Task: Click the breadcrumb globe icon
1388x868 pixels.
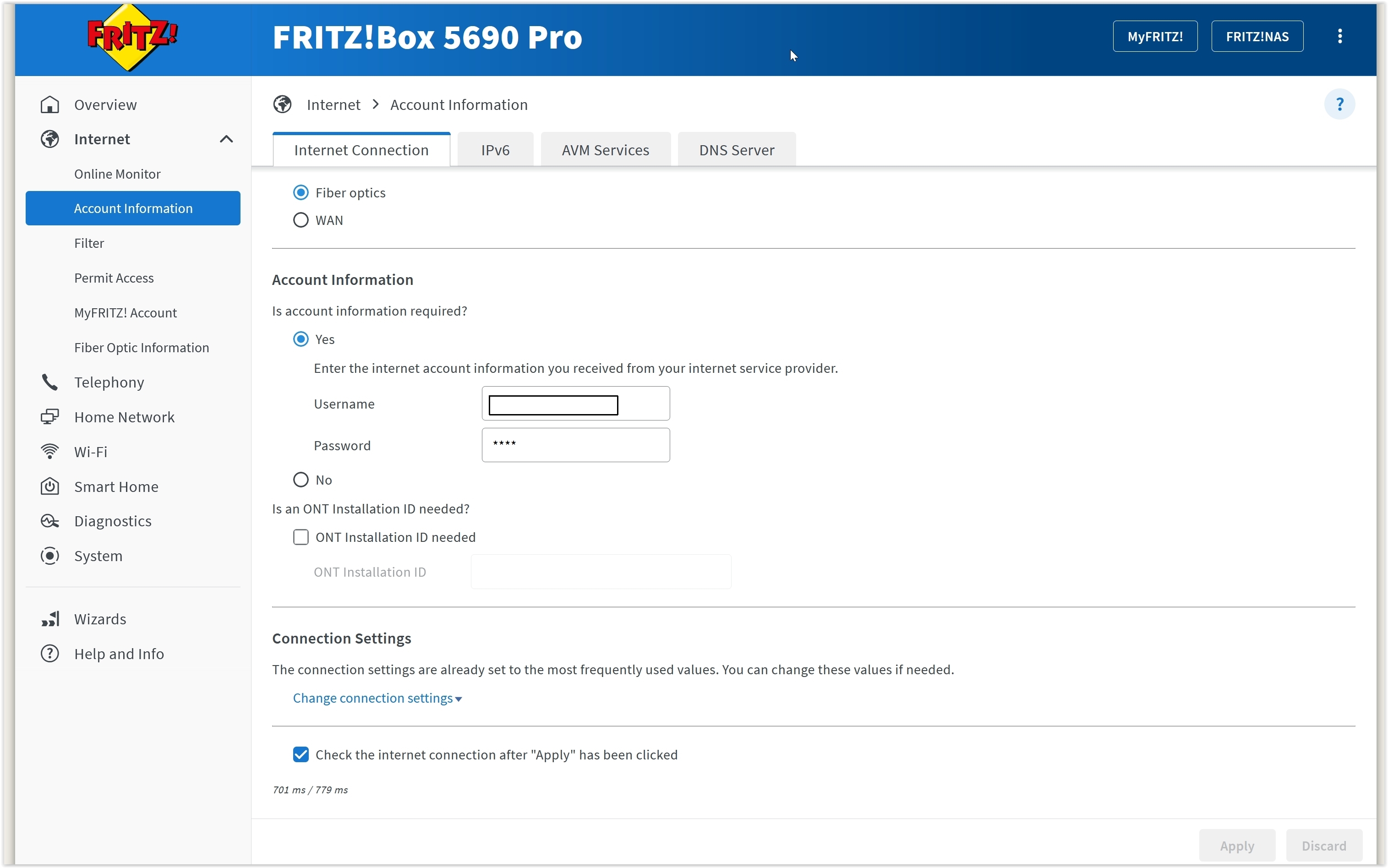Action: click(x=282, y=104)
